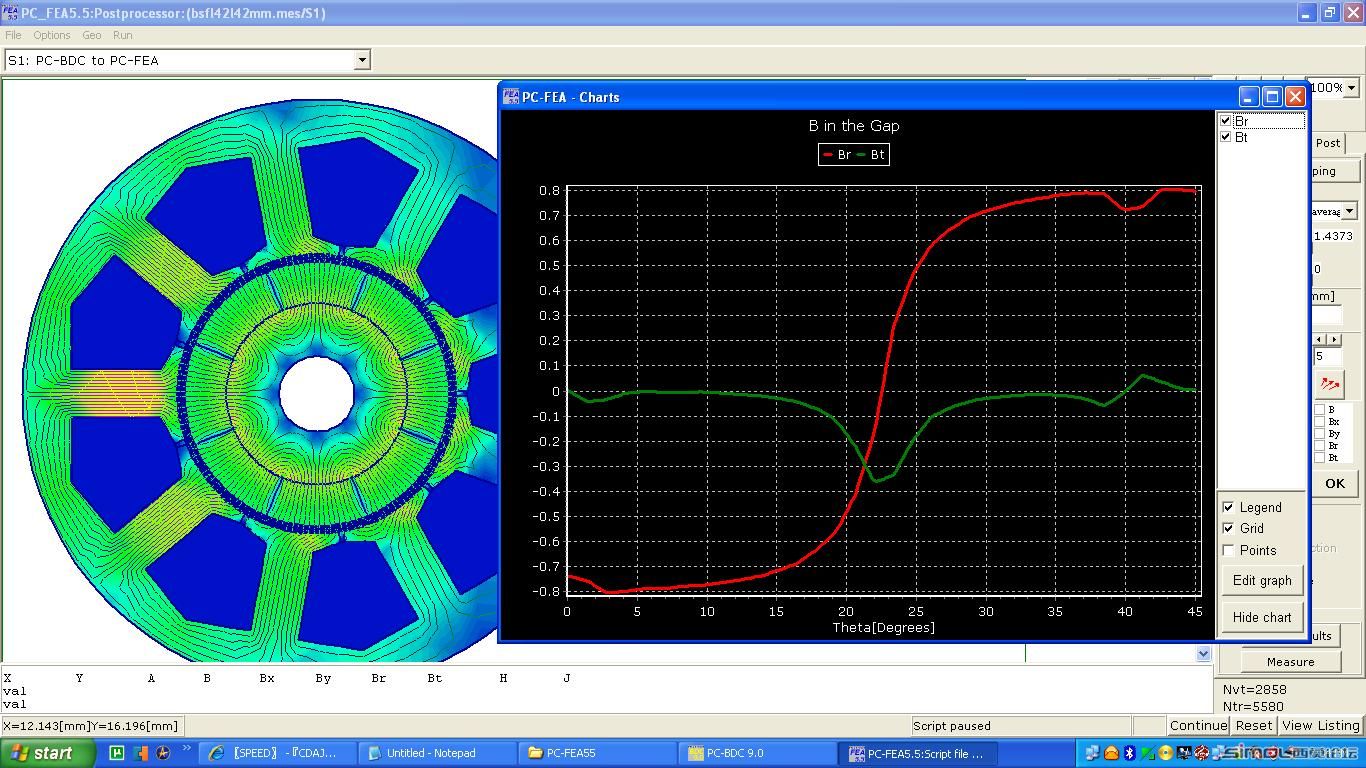This screenshot has width=1366, height=768.
Task: Check the By option in the right panel list
Action: click(1319, 434)
